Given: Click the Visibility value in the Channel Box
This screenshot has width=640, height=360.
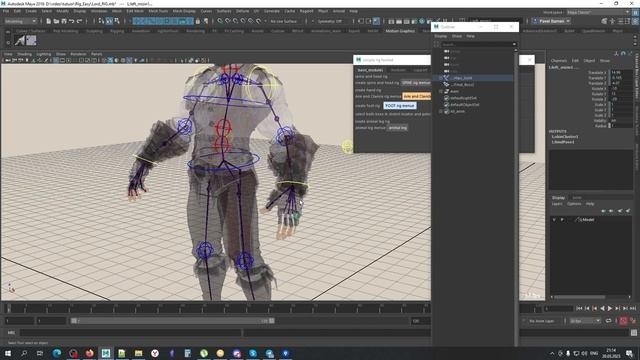Looking at the screenshot, I should pos(621,120).
